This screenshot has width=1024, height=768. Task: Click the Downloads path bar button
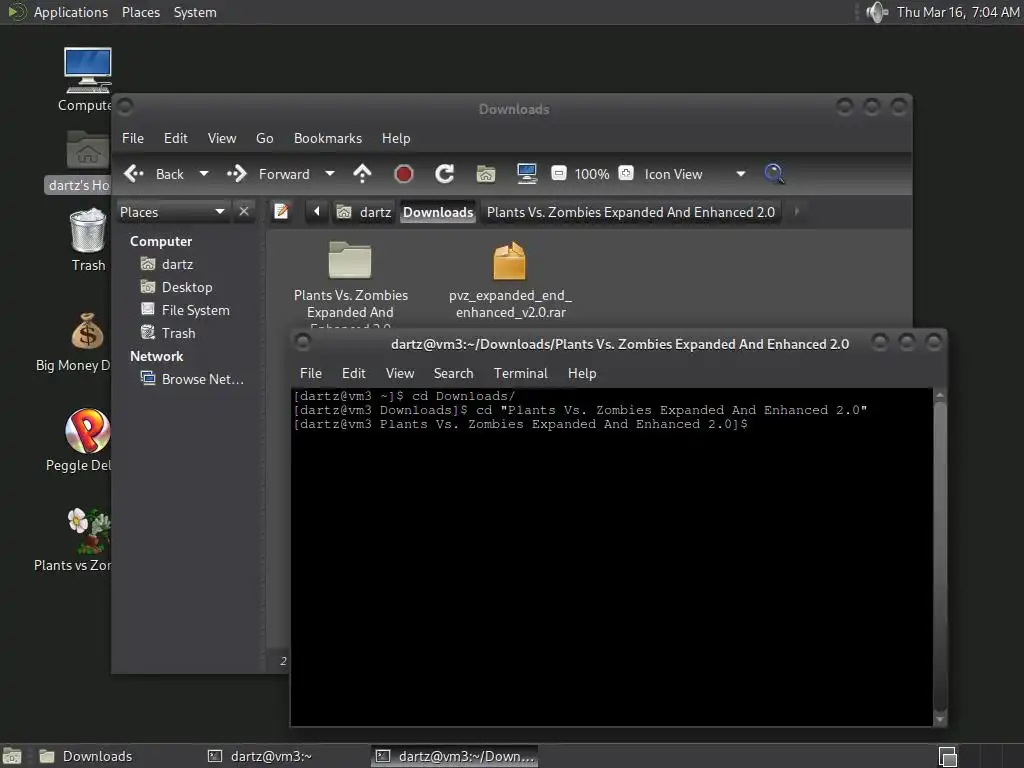(438, 212)
